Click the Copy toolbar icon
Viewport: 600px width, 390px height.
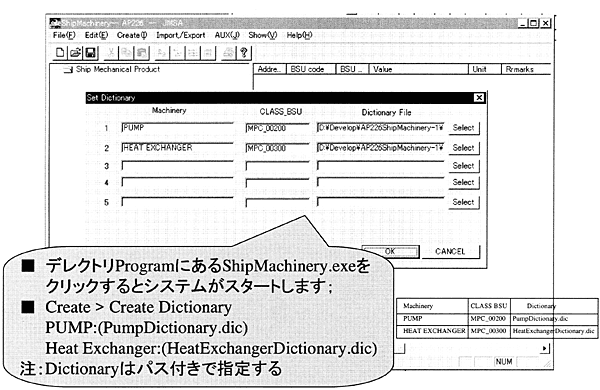(x=126, y=53)
